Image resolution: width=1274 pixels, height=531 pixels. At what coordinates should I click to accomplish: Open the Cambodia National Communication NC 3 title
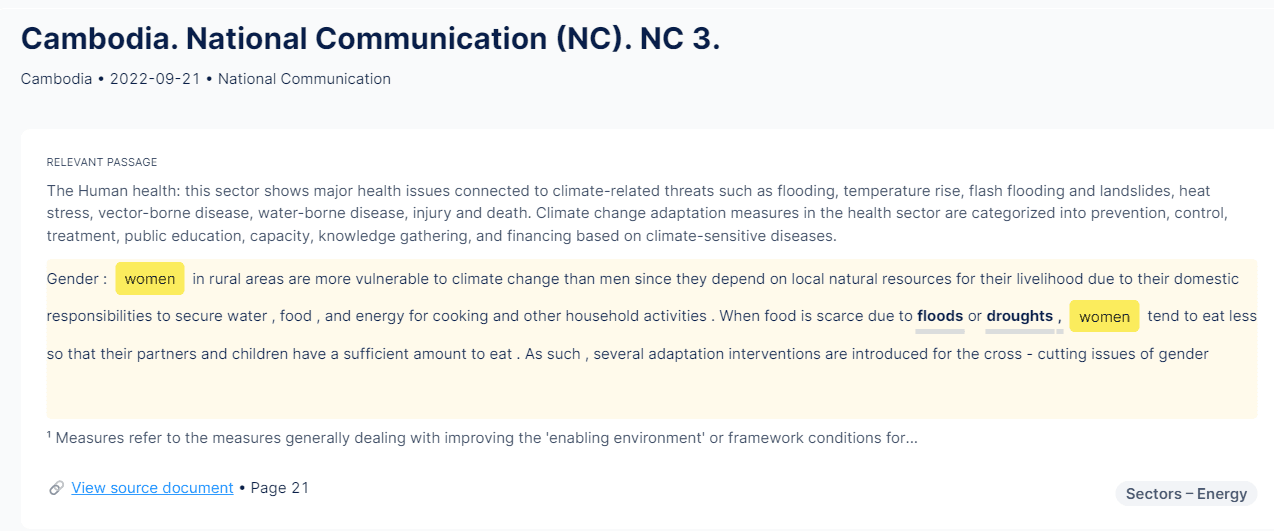(x=370, y=38)
